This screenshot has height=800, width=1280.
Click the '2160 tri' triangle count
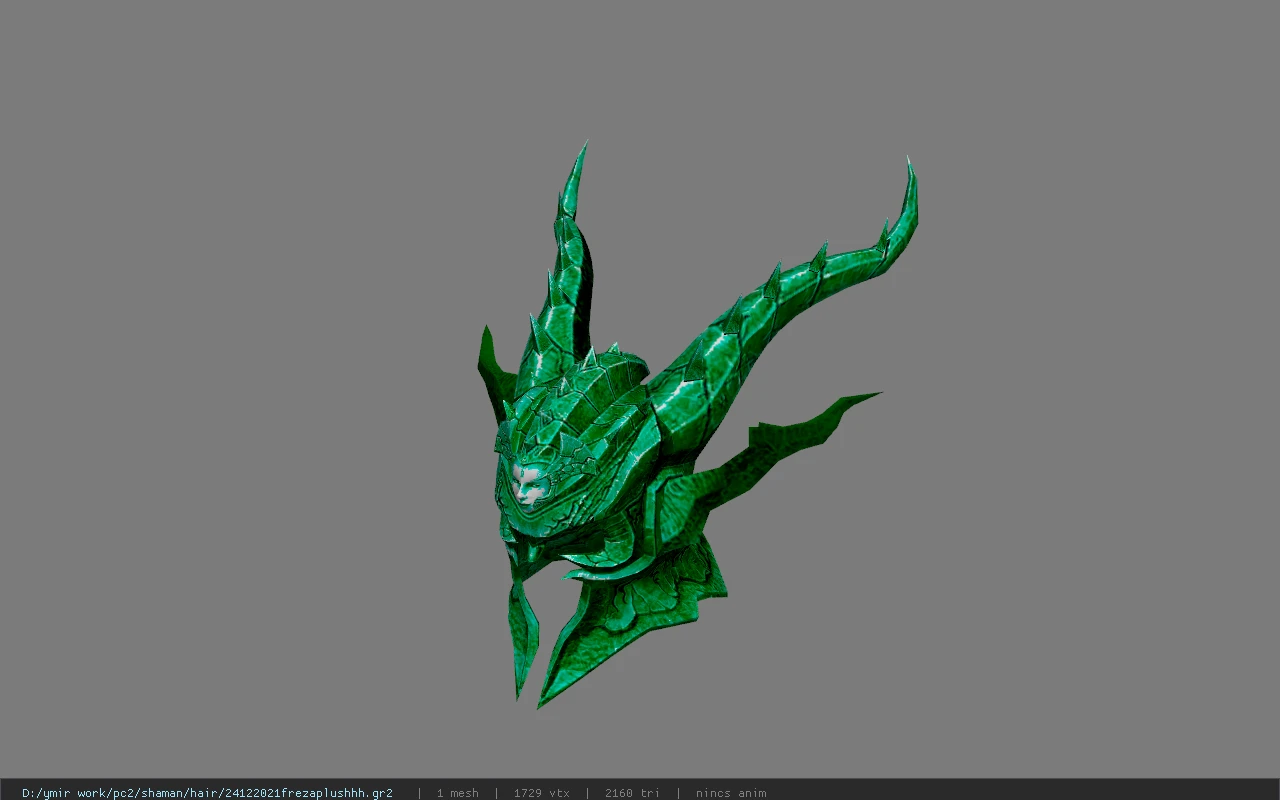(x=632, y=793)
